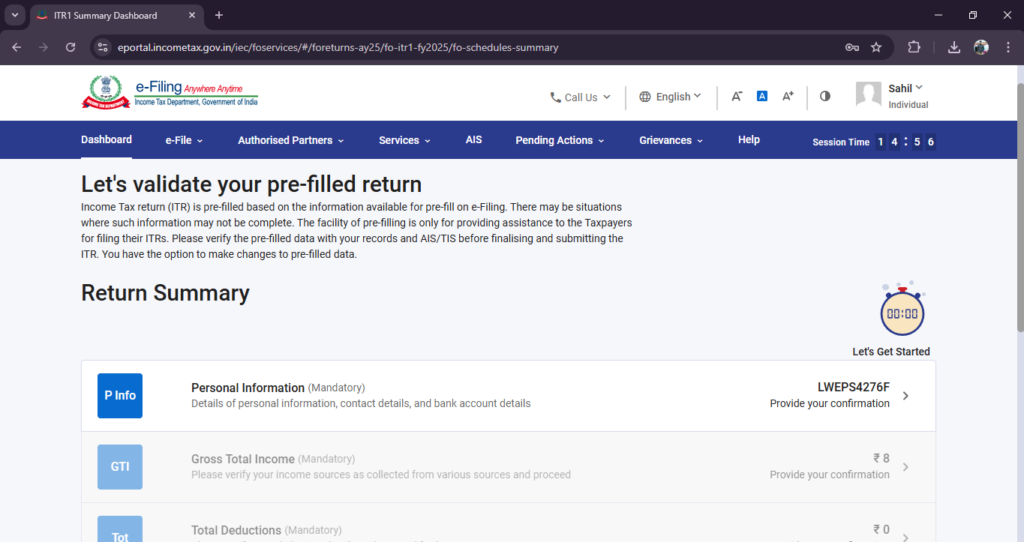
Task: Bookmark this page with star icon
Action: click(x=876, y=47)
